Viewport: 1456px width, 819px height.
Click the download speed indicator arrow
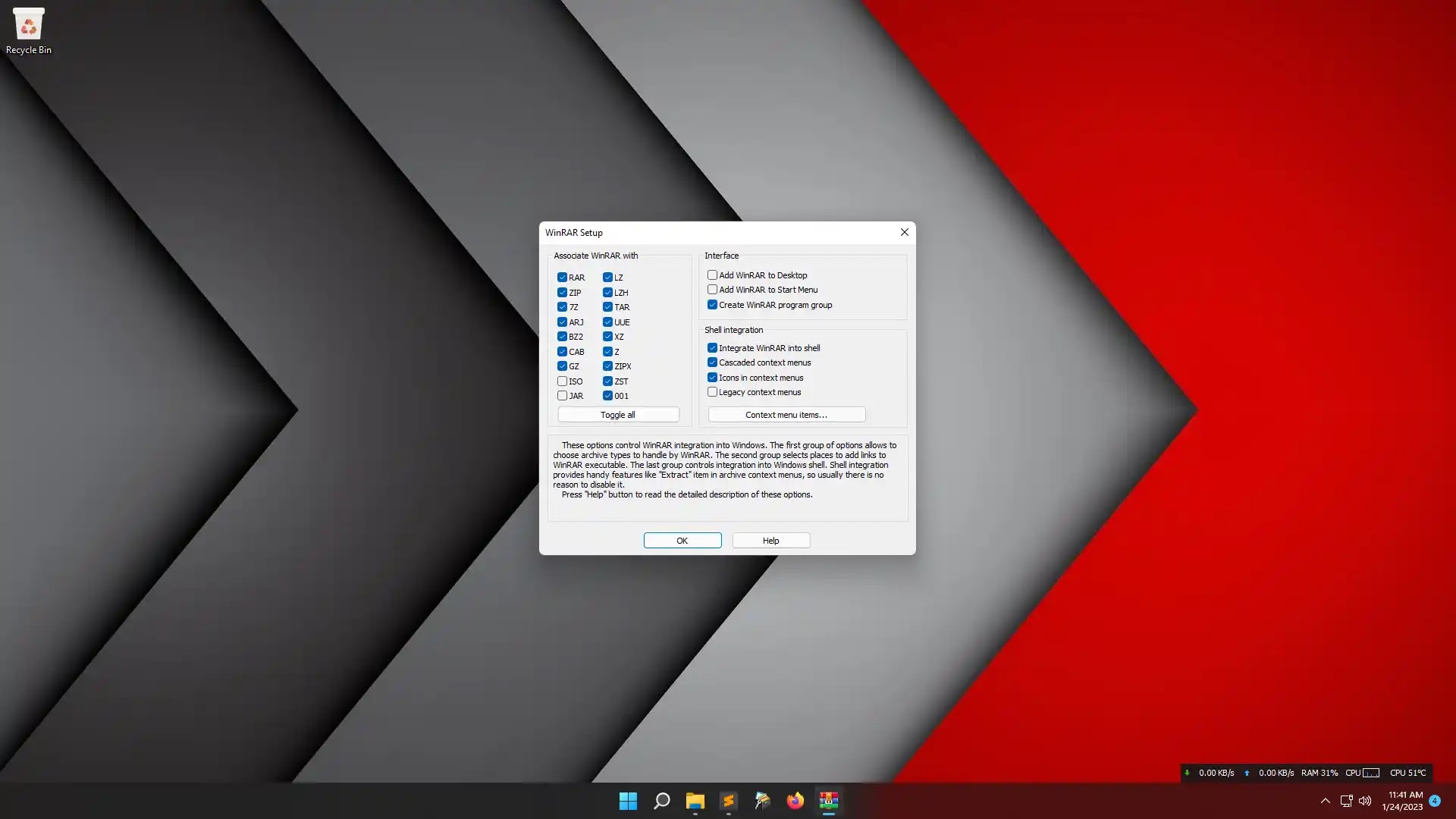tap(1188, 773)
